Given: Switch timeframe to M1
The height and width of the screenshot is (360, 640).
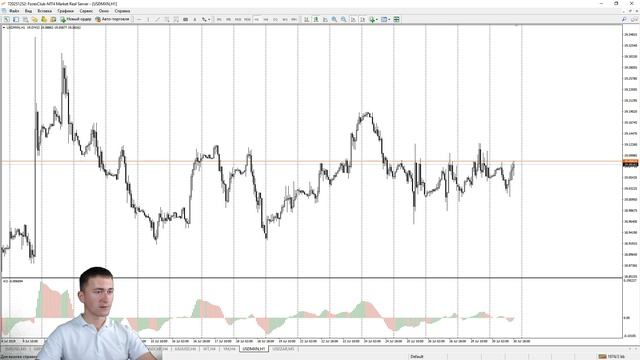Looking at the screenshot, I should tap(219, 19).
